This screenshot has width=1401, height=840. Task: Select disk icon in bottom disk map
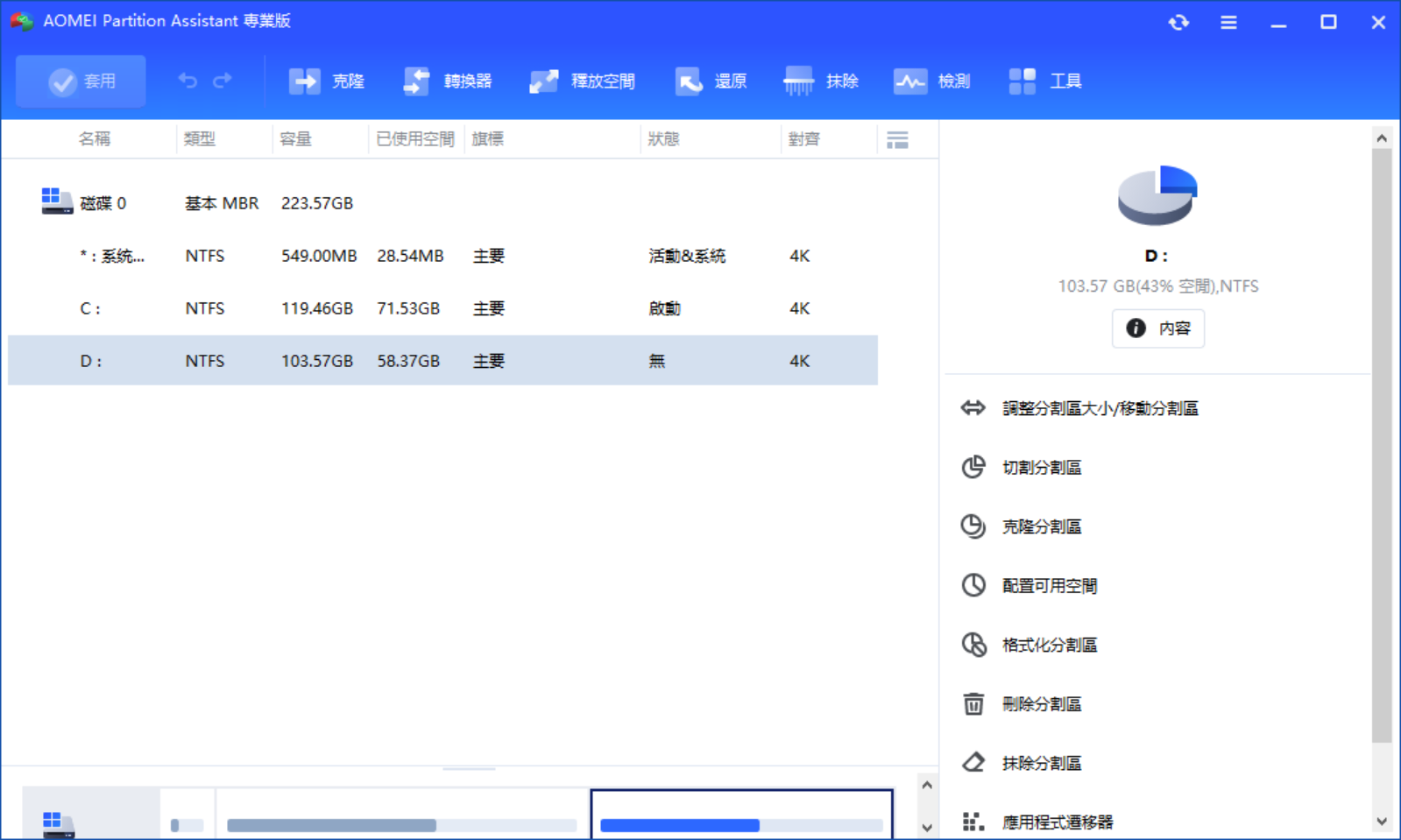coord(59,823)
